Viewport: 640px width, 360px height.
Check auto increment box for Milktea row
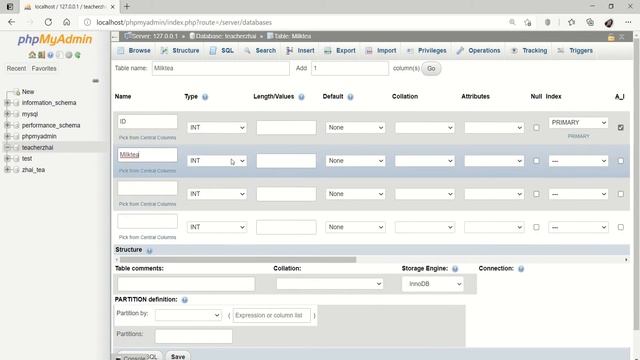click(620, 161)
